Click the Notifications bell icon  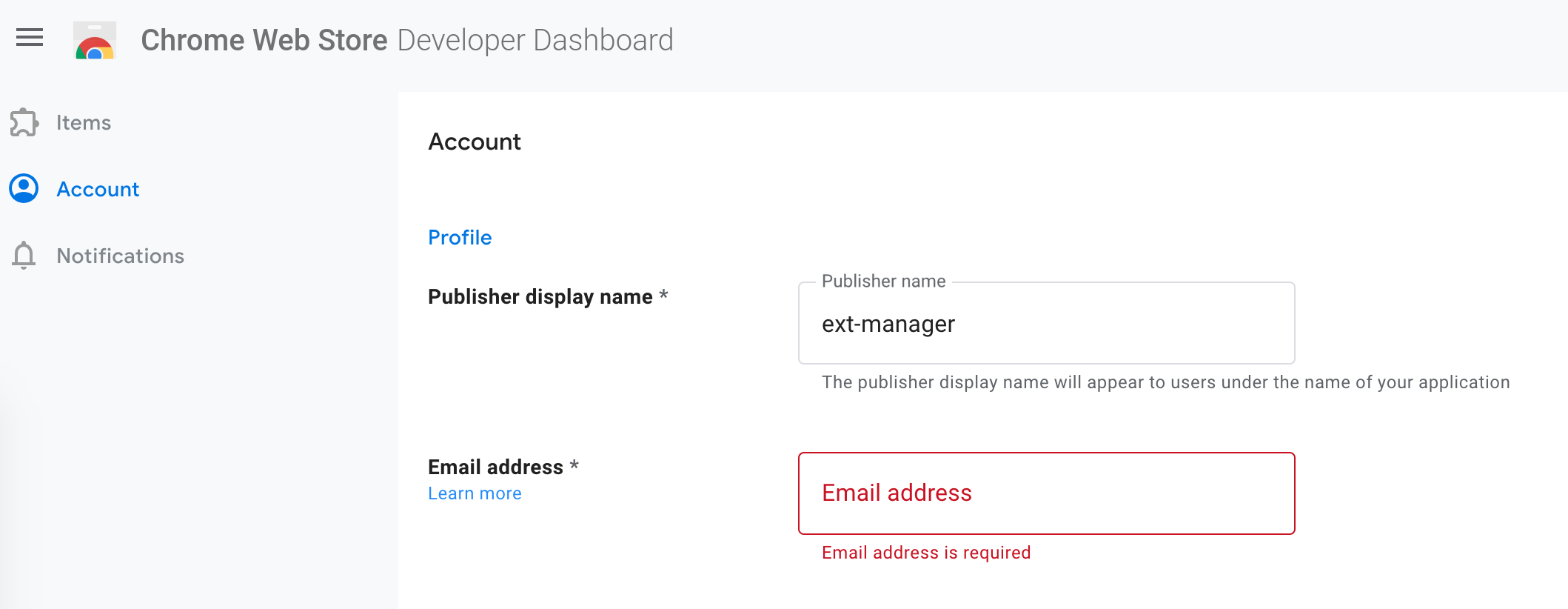click(24, 256)
